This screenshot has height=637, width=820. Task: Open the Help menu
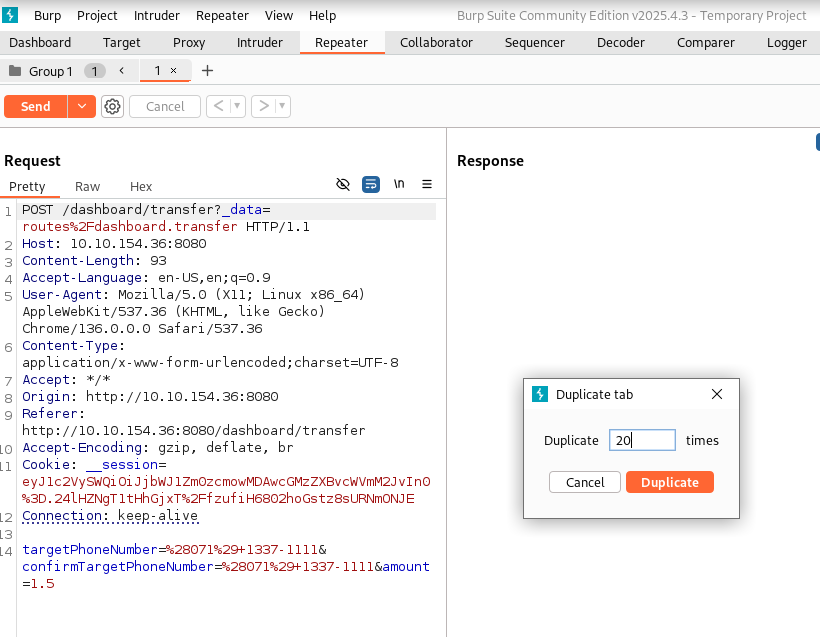[323, 16]
